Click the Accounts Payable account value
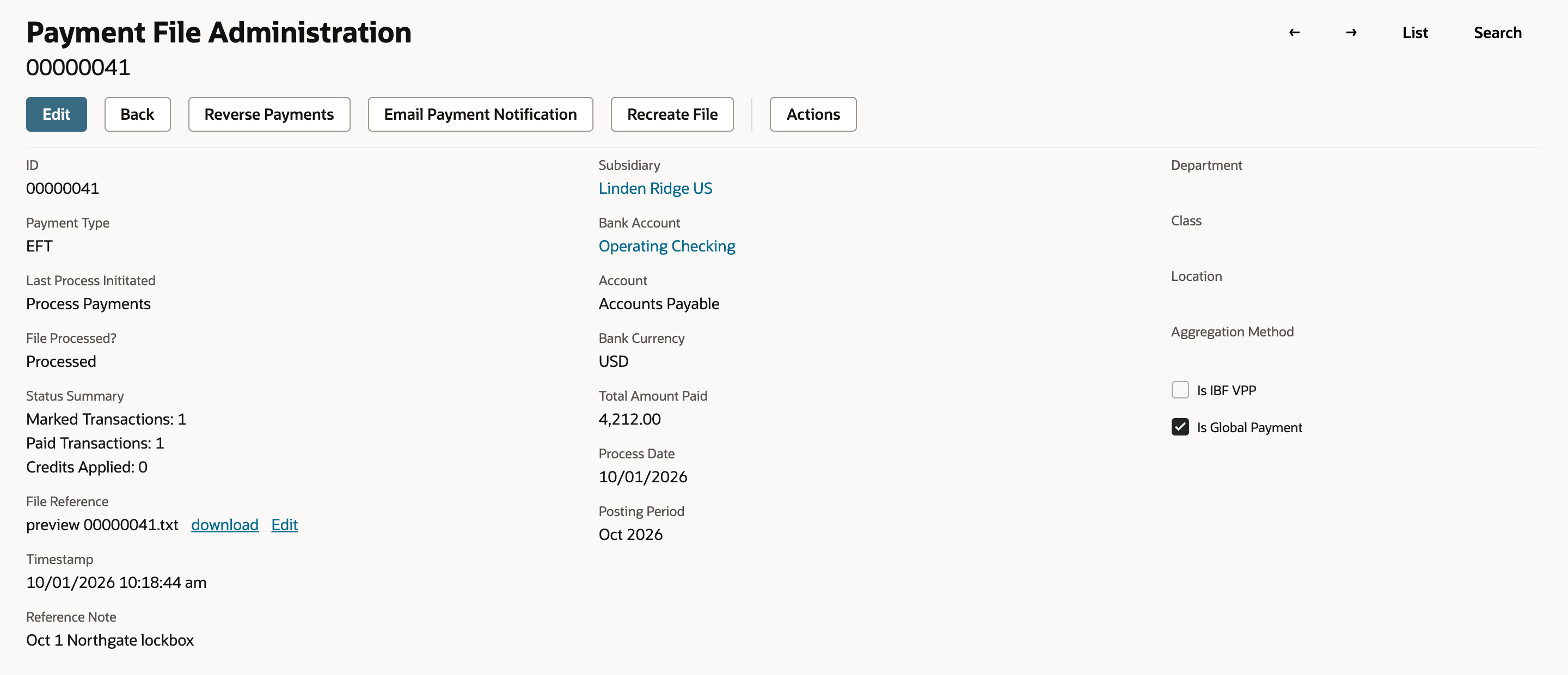 coord(659,304)
